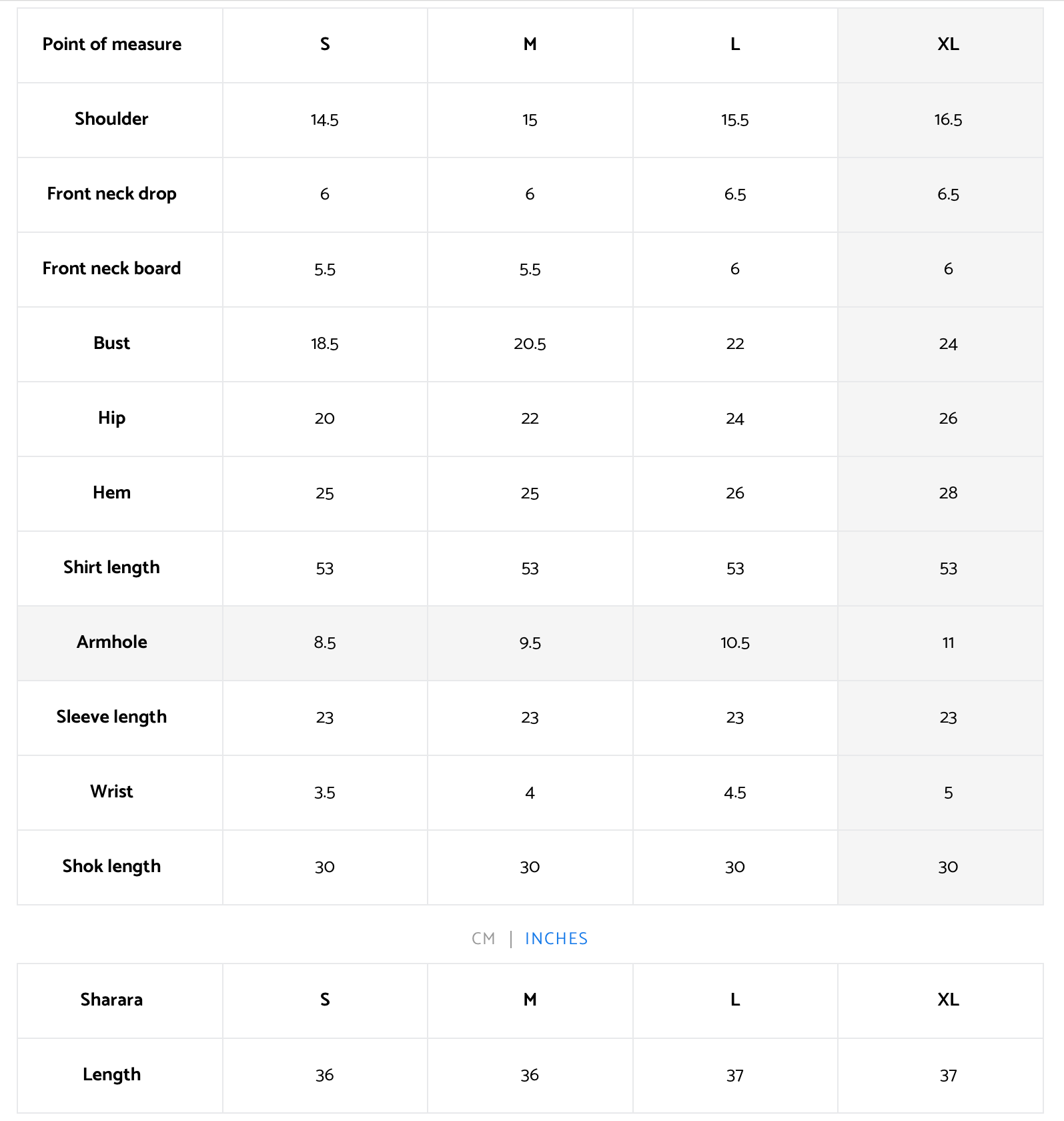The width and height of the screenshot is (1064, 1121).
Task: Click the Armhole row label
Action: point(112,642)
